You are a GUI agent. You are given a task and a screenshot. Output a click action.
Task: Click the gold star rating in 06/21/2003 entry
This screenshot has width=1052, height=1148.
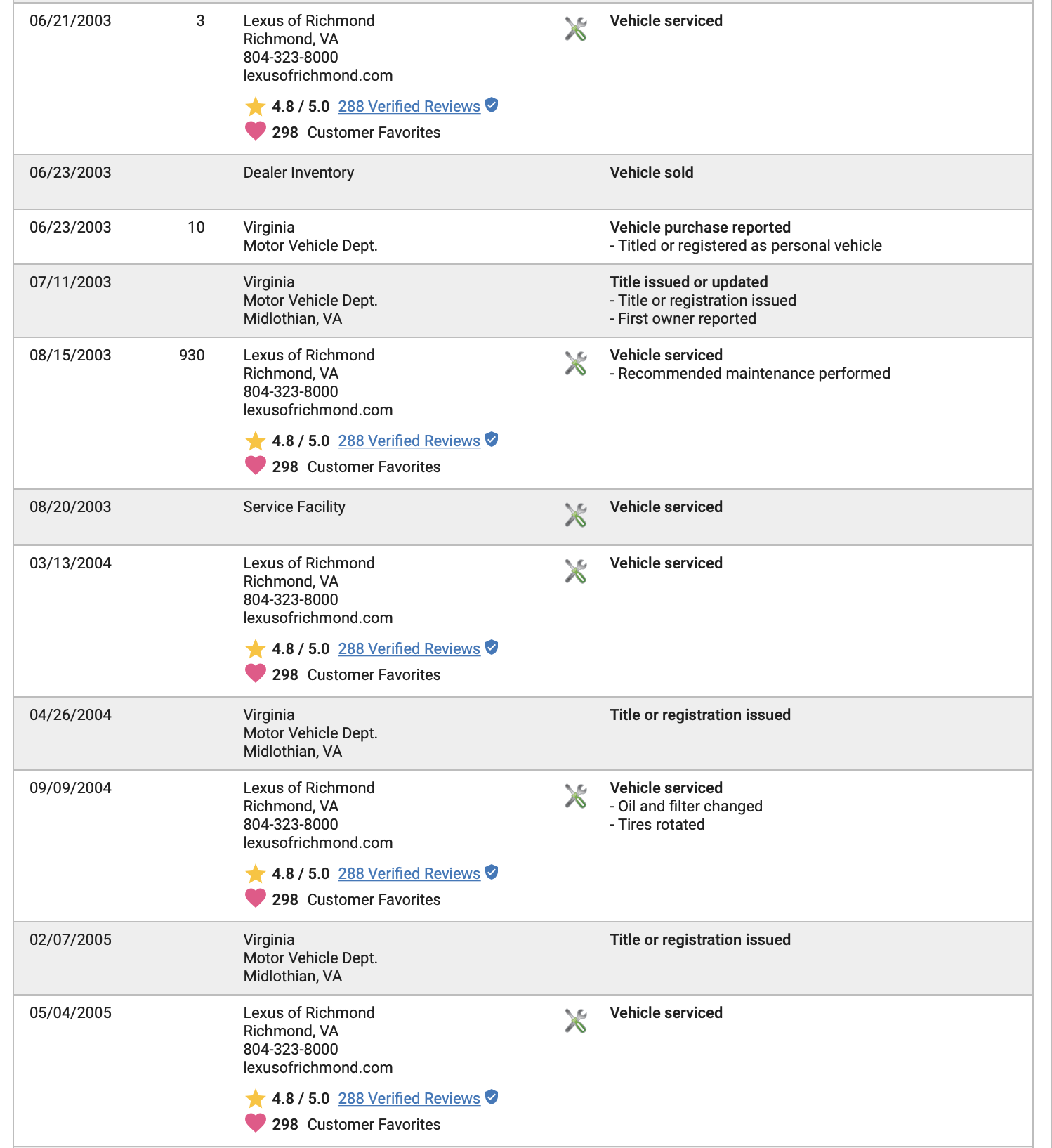coord(256,107)
